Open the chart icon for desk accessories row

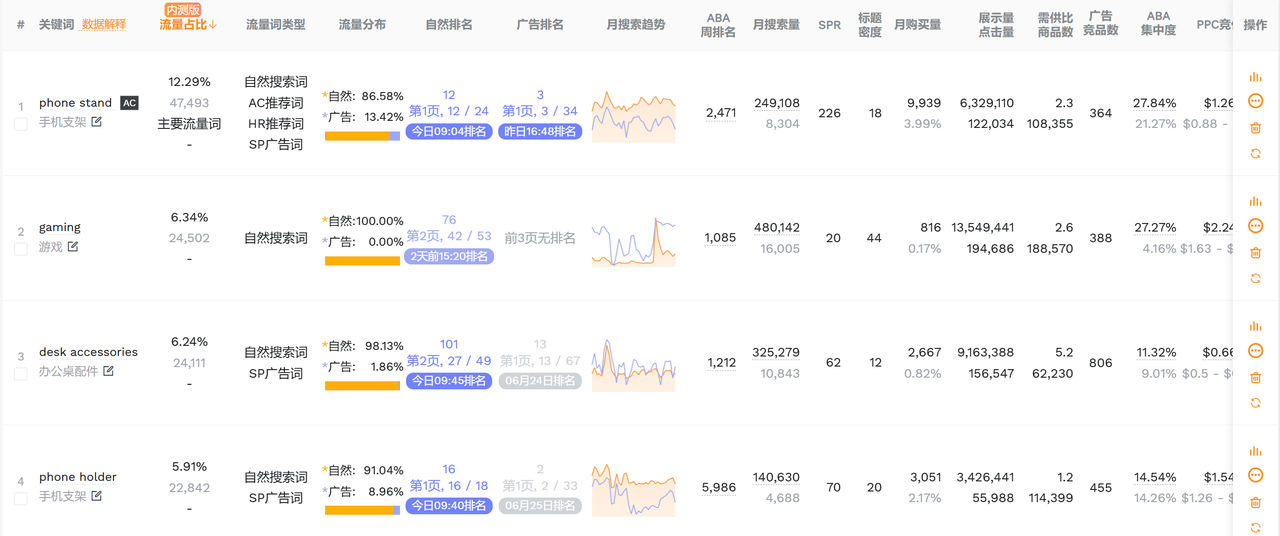1255,326
